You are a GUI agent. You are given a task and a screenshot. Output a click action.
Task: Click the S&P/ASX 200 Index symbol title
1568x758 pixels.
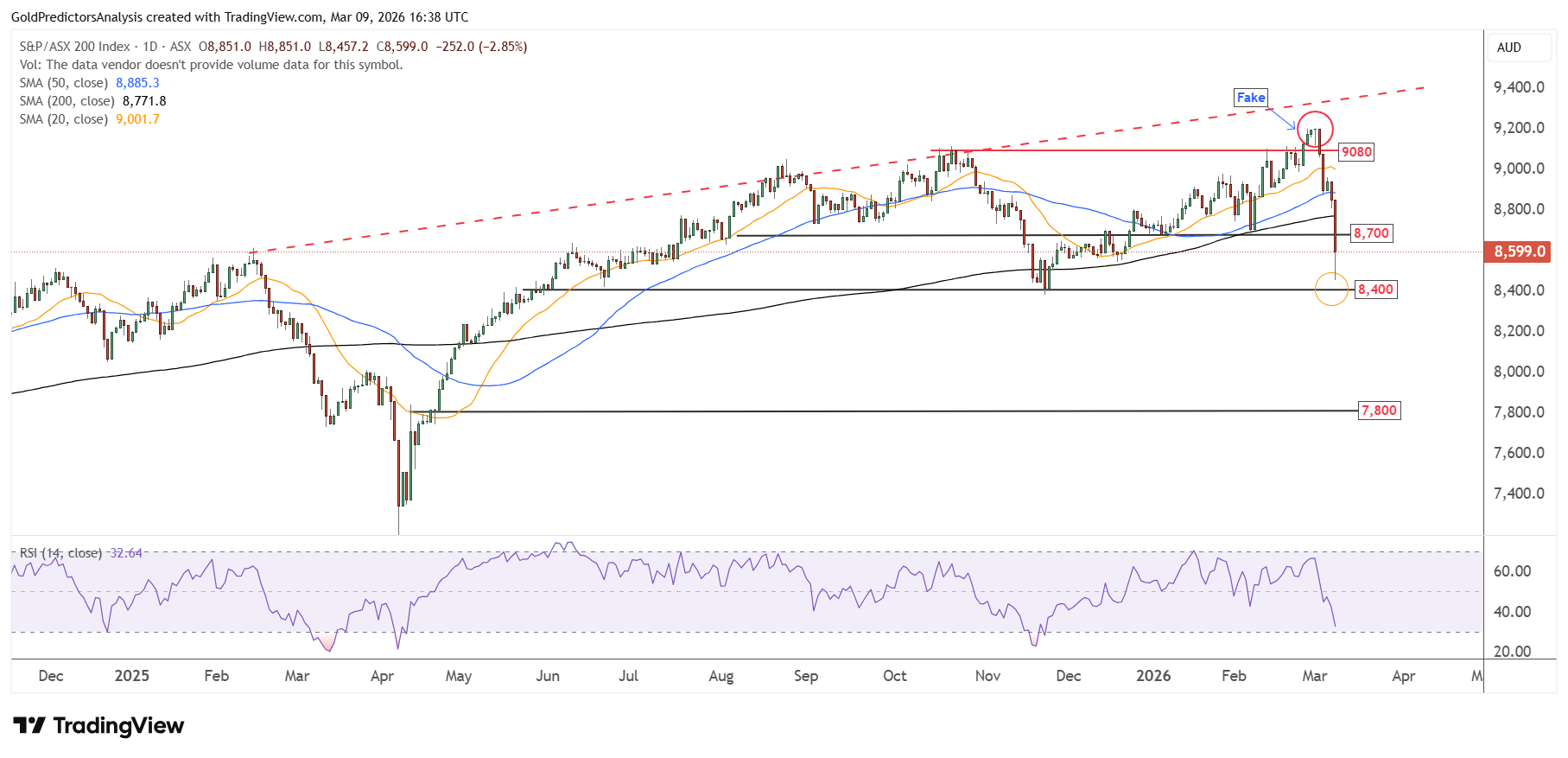75,47
